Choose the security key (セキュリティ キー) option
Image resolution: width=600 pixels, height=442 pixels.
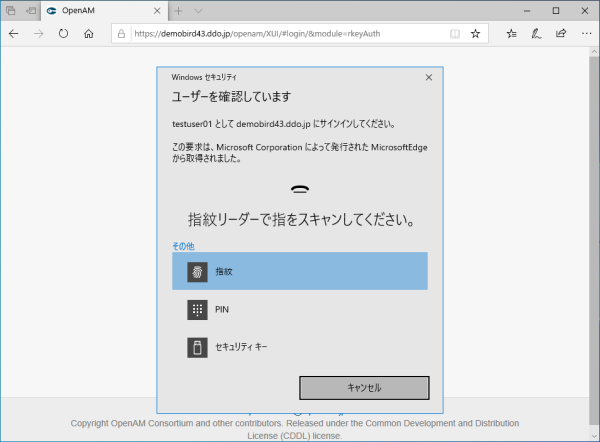pos(300,347)
